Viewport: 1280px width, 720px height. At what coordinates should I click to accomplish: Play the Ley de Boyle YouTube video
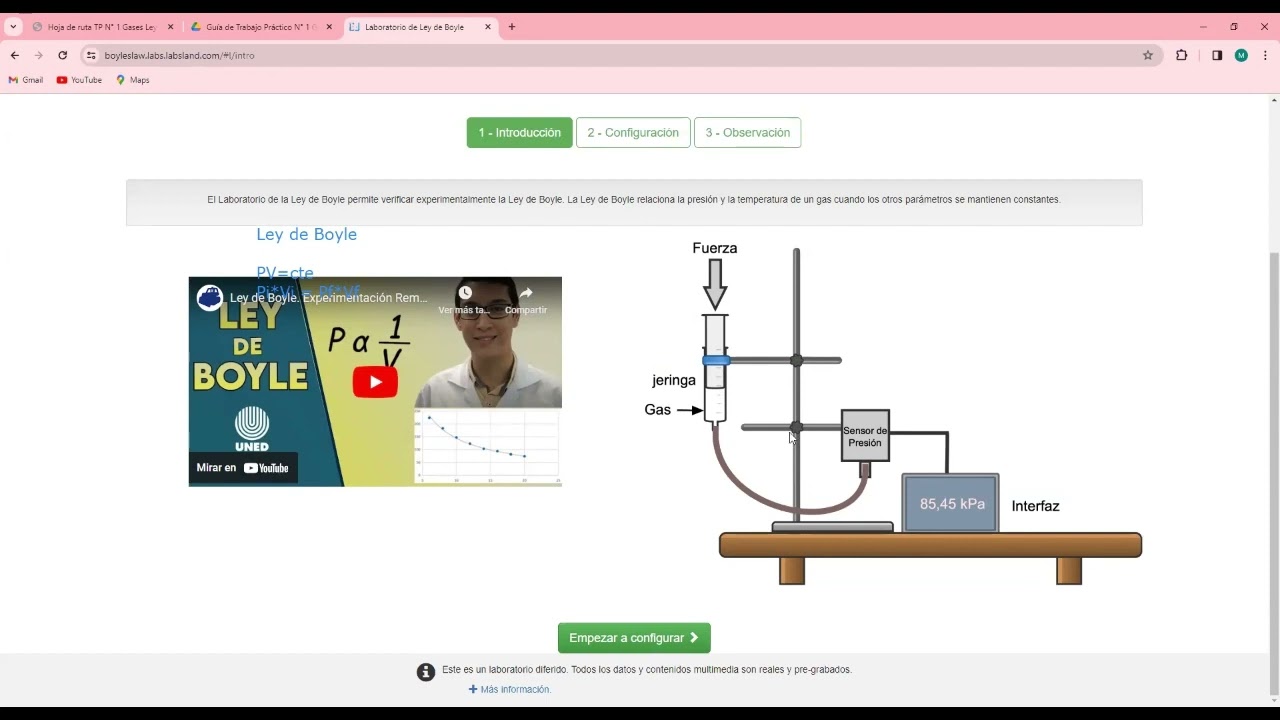(375, 382)
